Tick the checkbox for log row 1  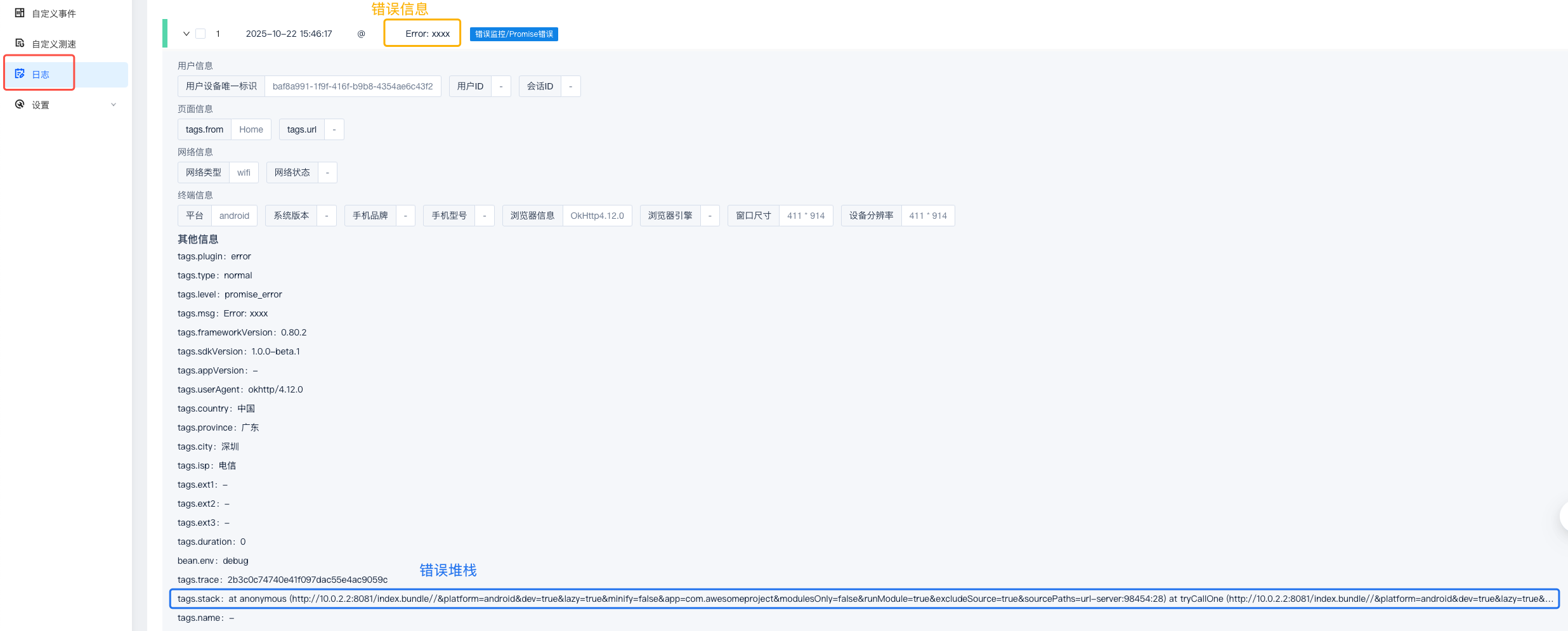[x=200, y=34]
